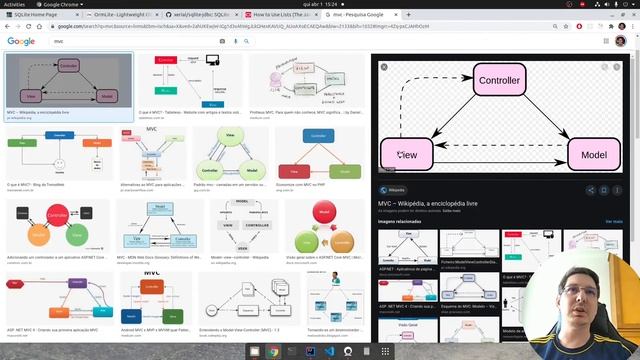
Task: Switch to the OrmLite tab
Action: [x=122, y=14]
